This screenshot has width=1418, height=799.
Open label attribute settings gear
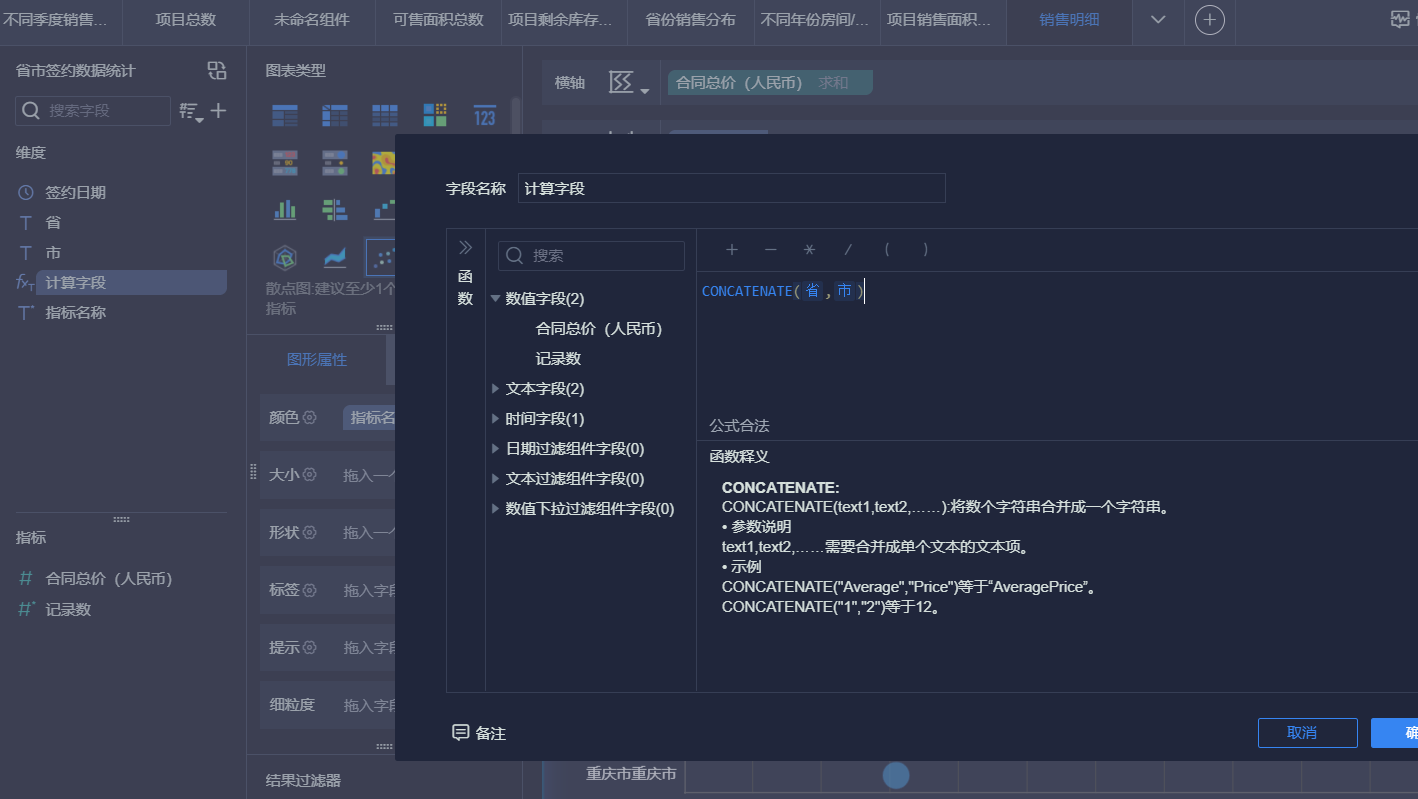point(310,590)
